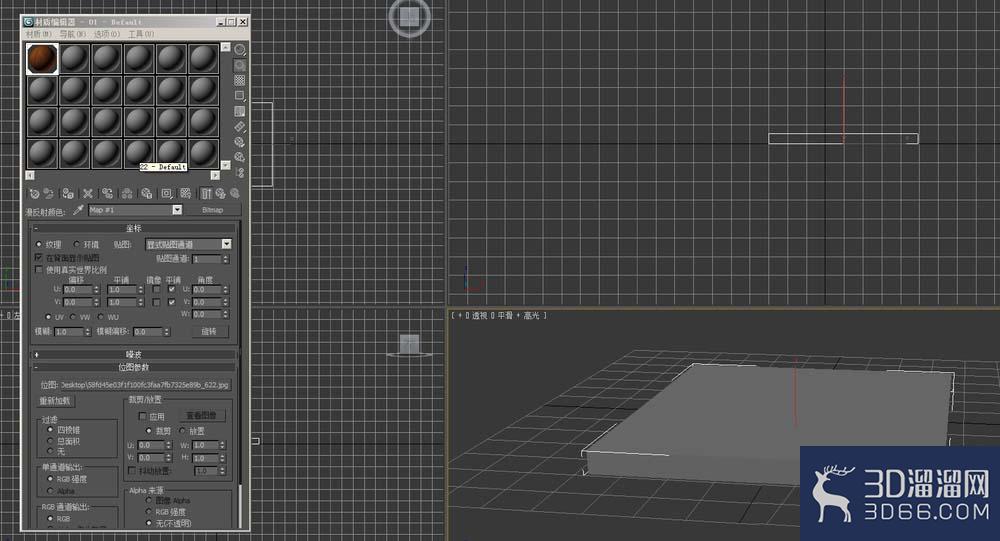Image resolution: width=1000 pixels, height=541 pixels.
Task: Open the 材质 menu
Action: [x=38, y=34]
